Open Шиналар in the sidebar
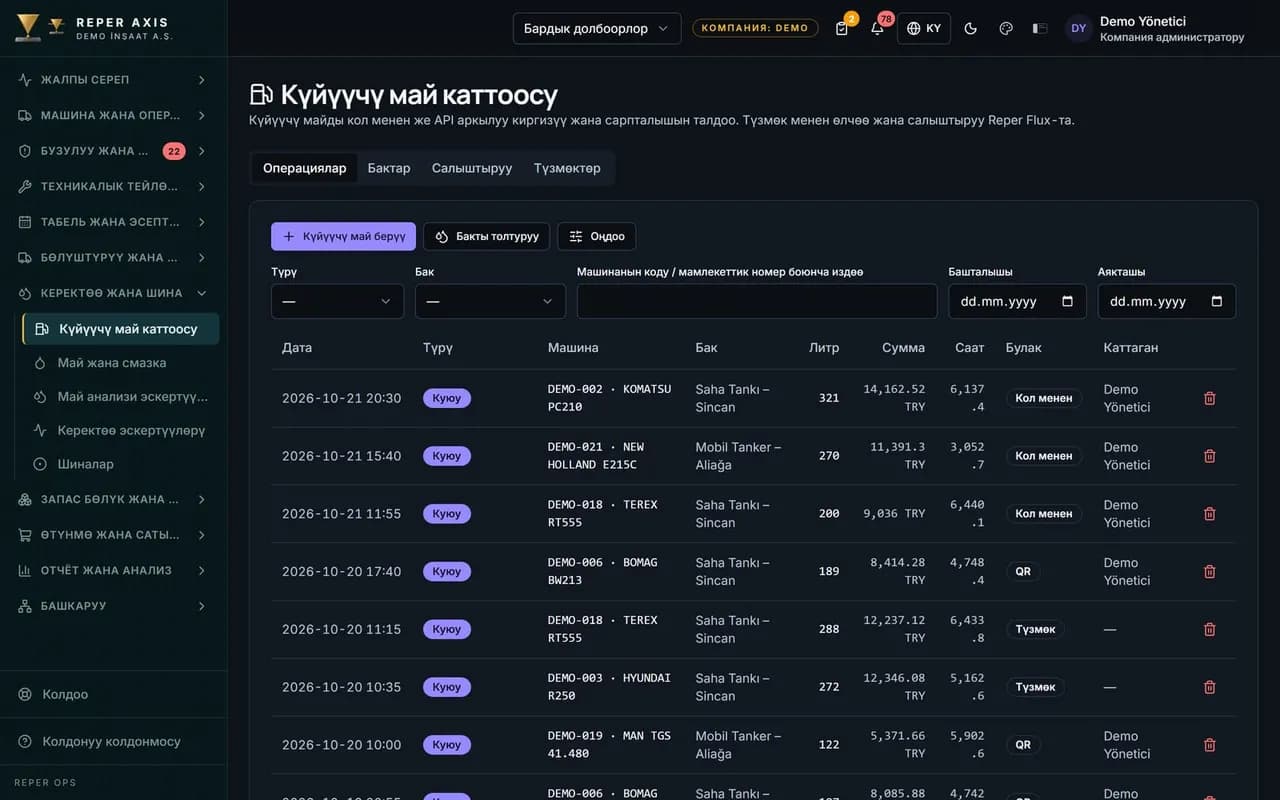 [x=120, y=464]
